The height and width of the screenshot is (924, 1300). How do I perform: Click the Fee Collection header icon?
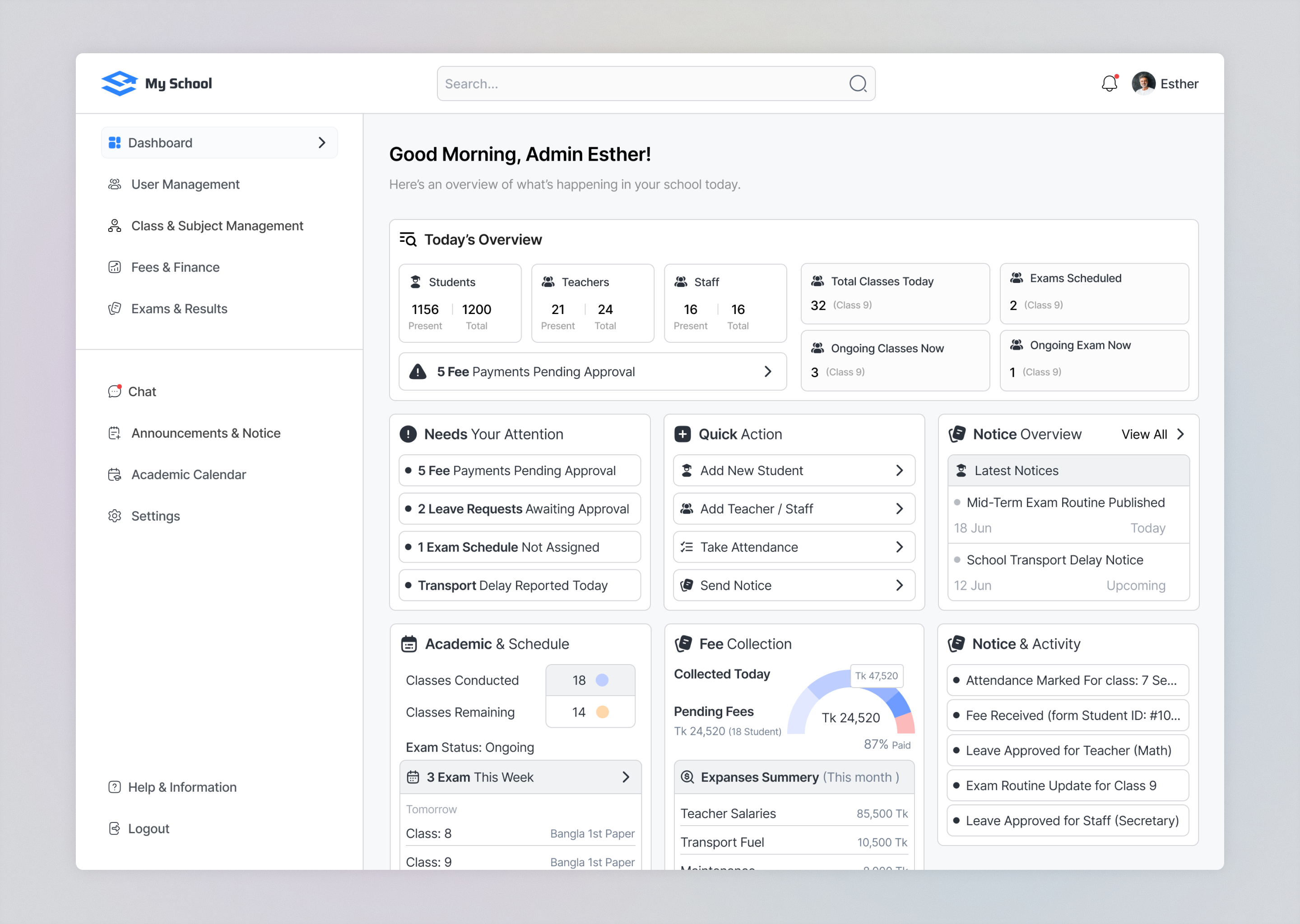683,644
